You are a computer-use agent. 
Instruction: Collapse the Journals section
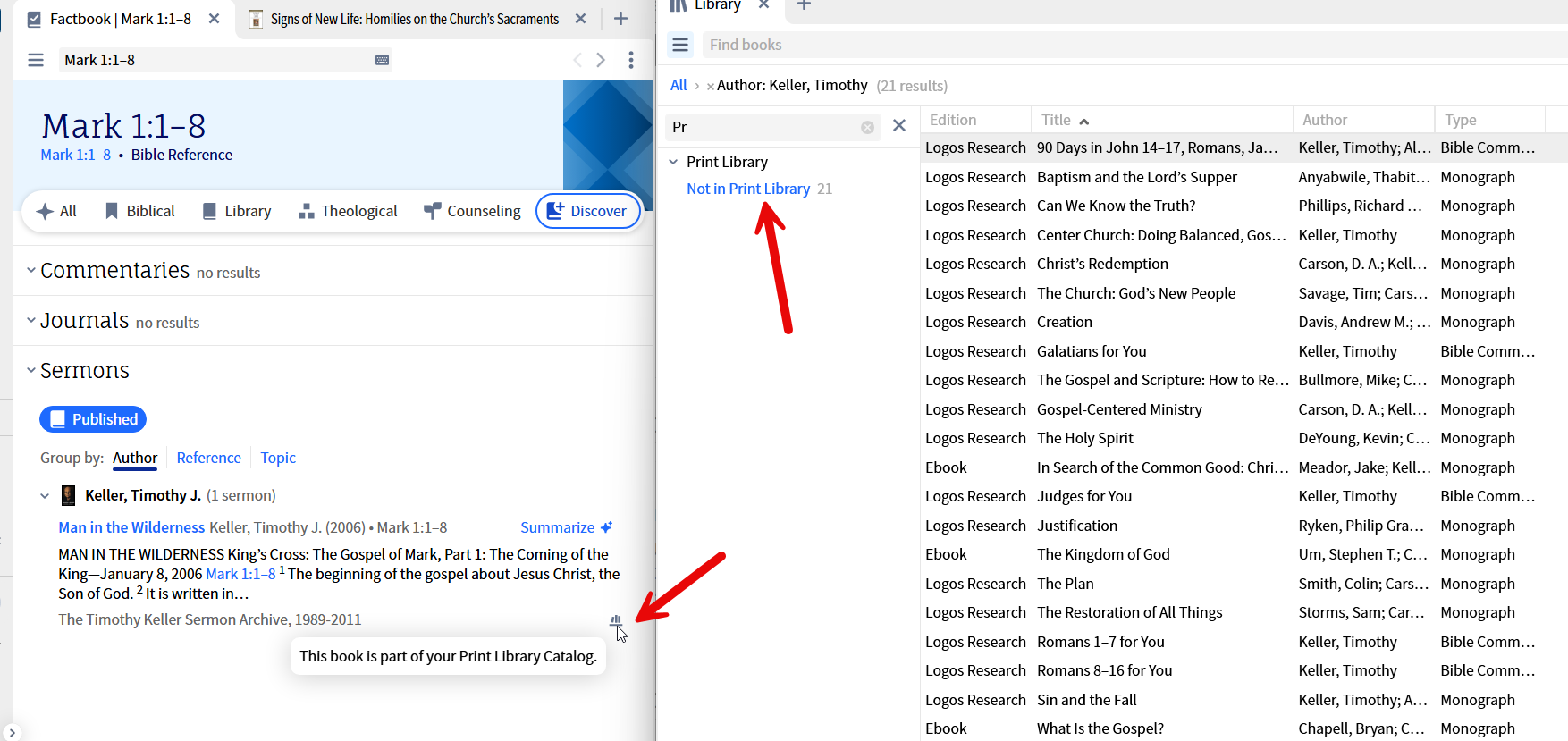coord(31,320)
